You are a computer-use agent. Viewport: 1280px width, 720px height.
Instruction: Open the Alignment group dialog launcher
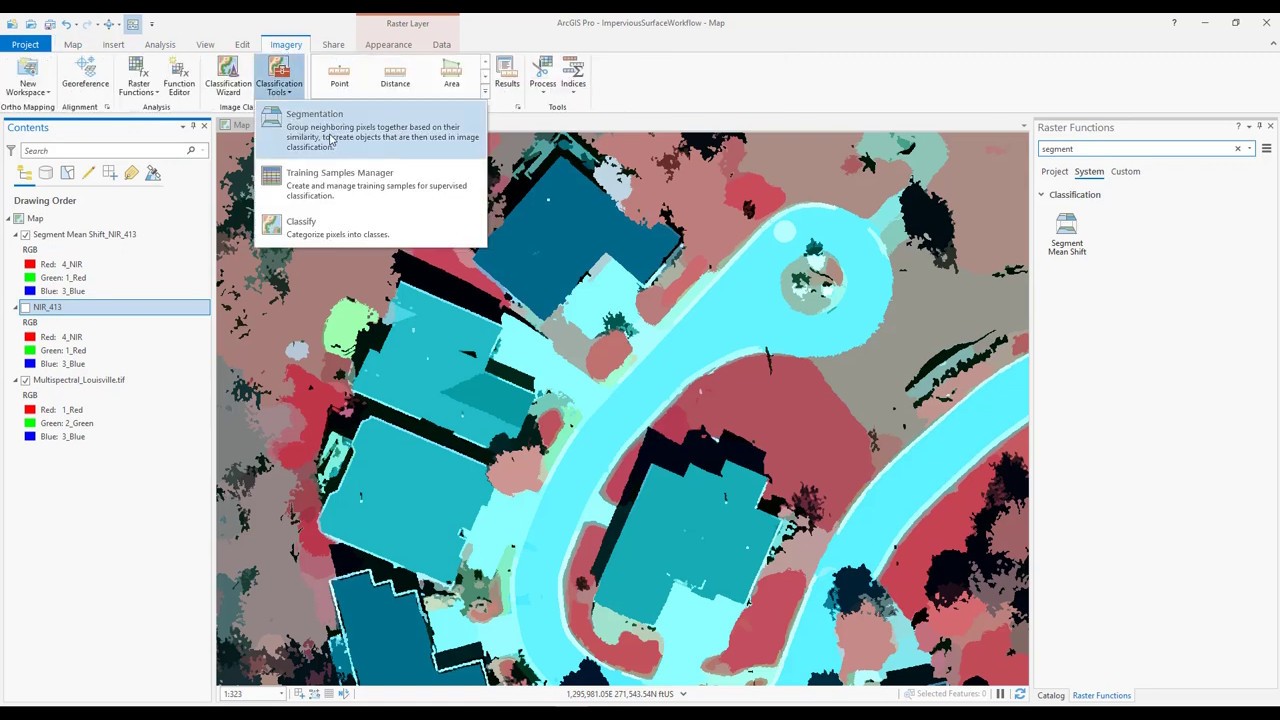pyautogui.click(x=107, y=107)
